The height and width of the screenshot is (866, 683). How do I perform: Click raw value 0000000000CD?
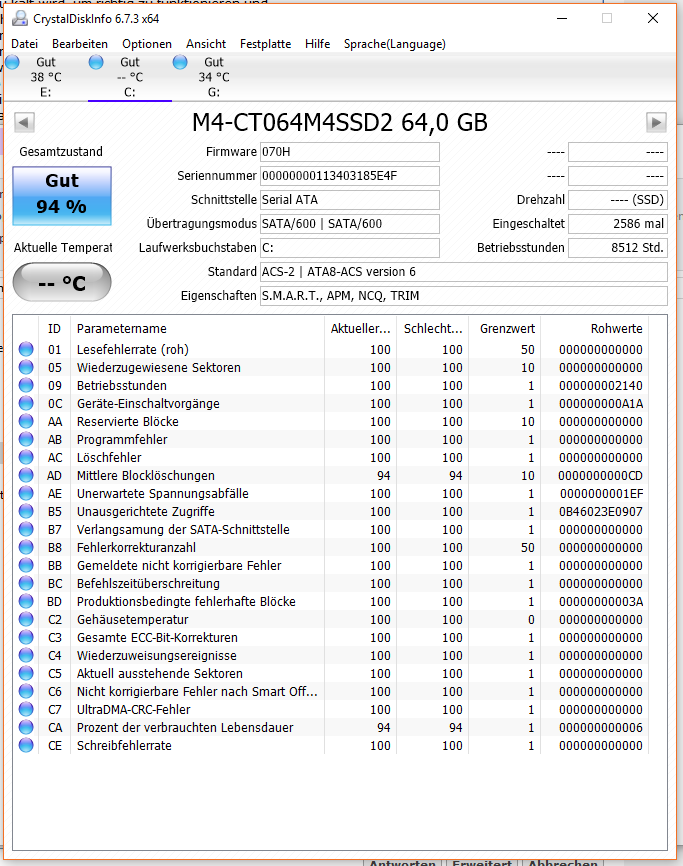[x=601, y=476]
